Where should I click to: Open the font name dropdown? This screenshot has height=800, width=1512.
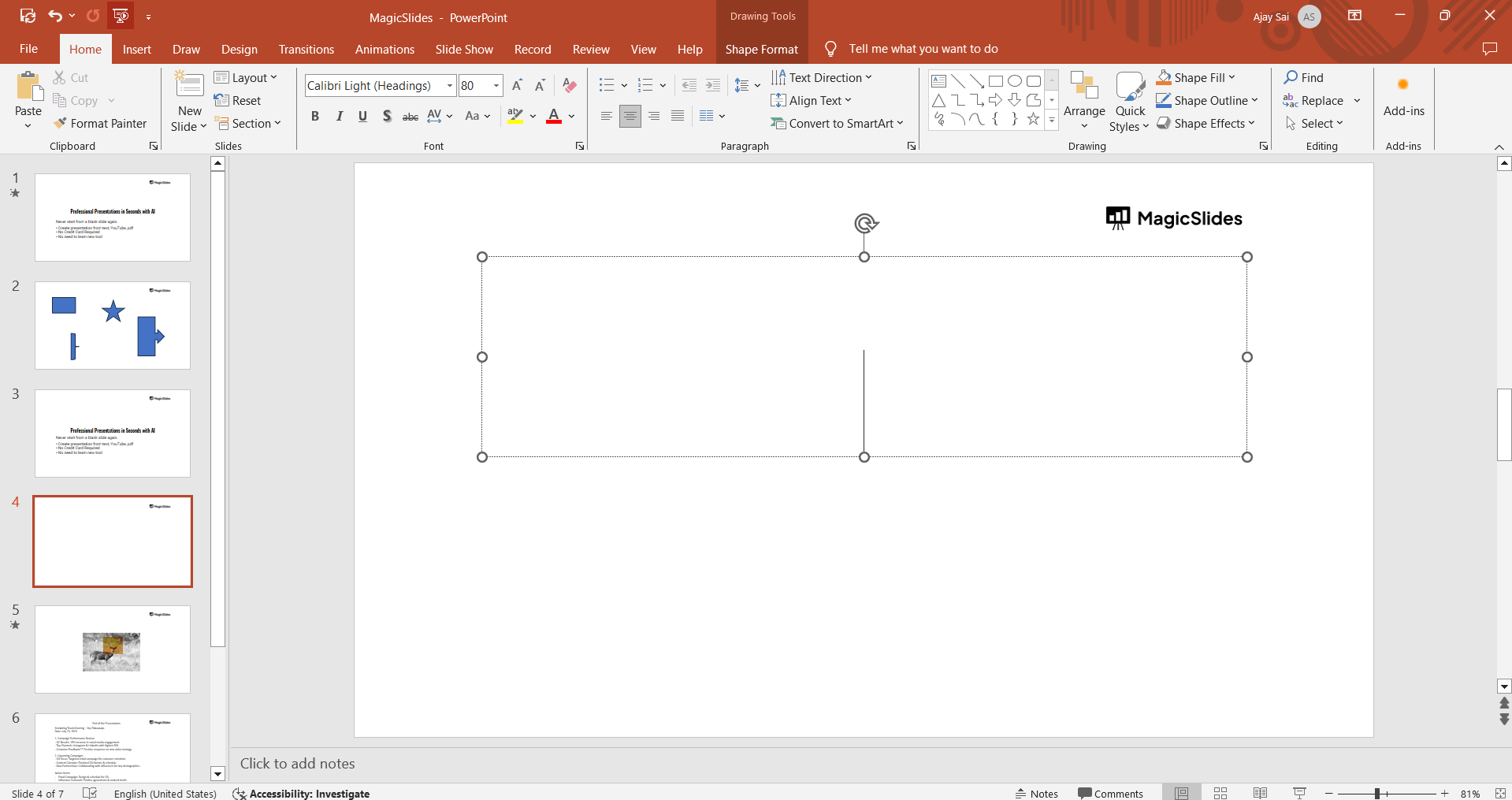(450, 86)
